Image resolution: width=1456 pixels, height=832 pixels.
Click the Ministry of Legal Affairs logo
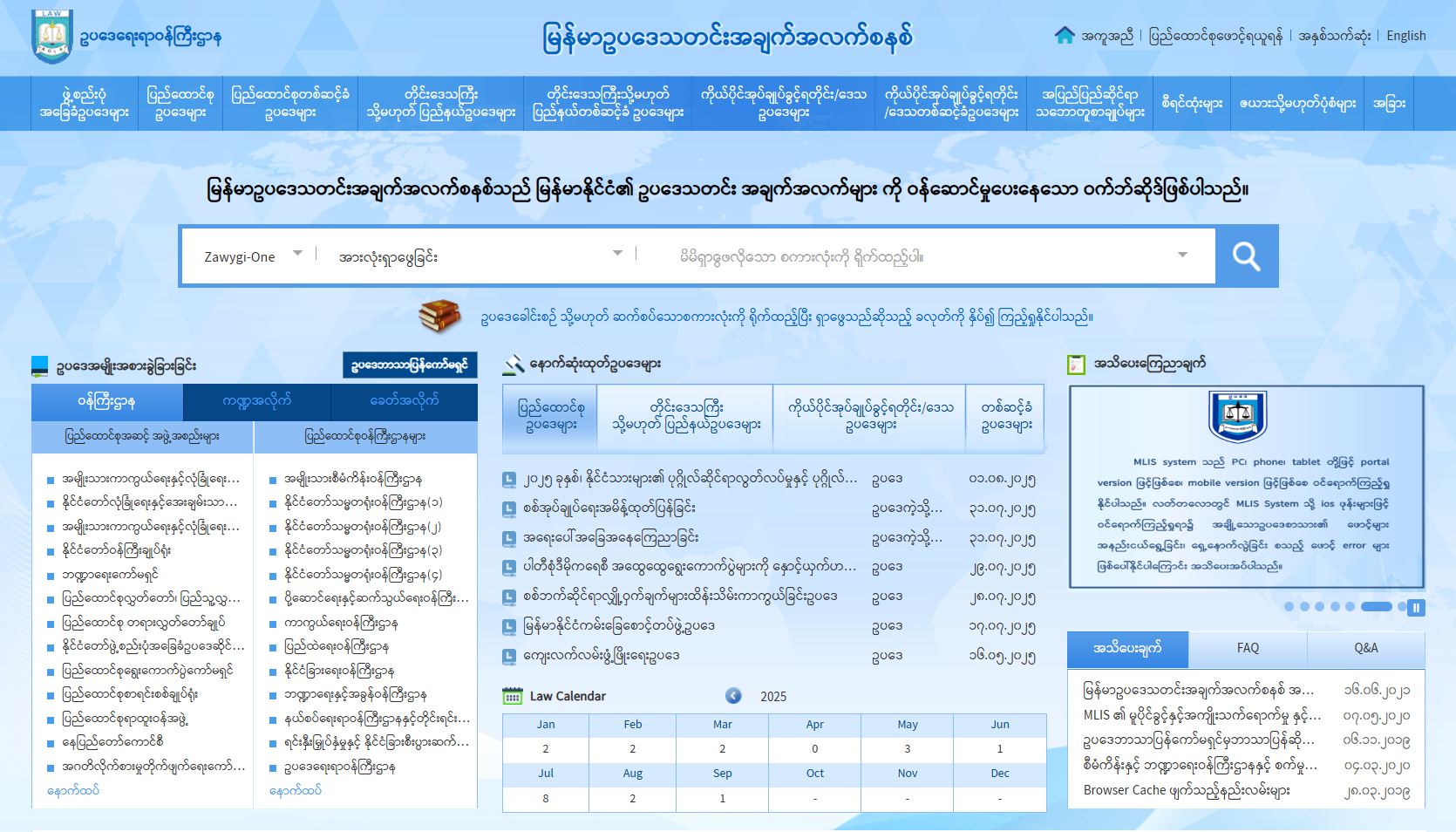(x=51, y=37)
